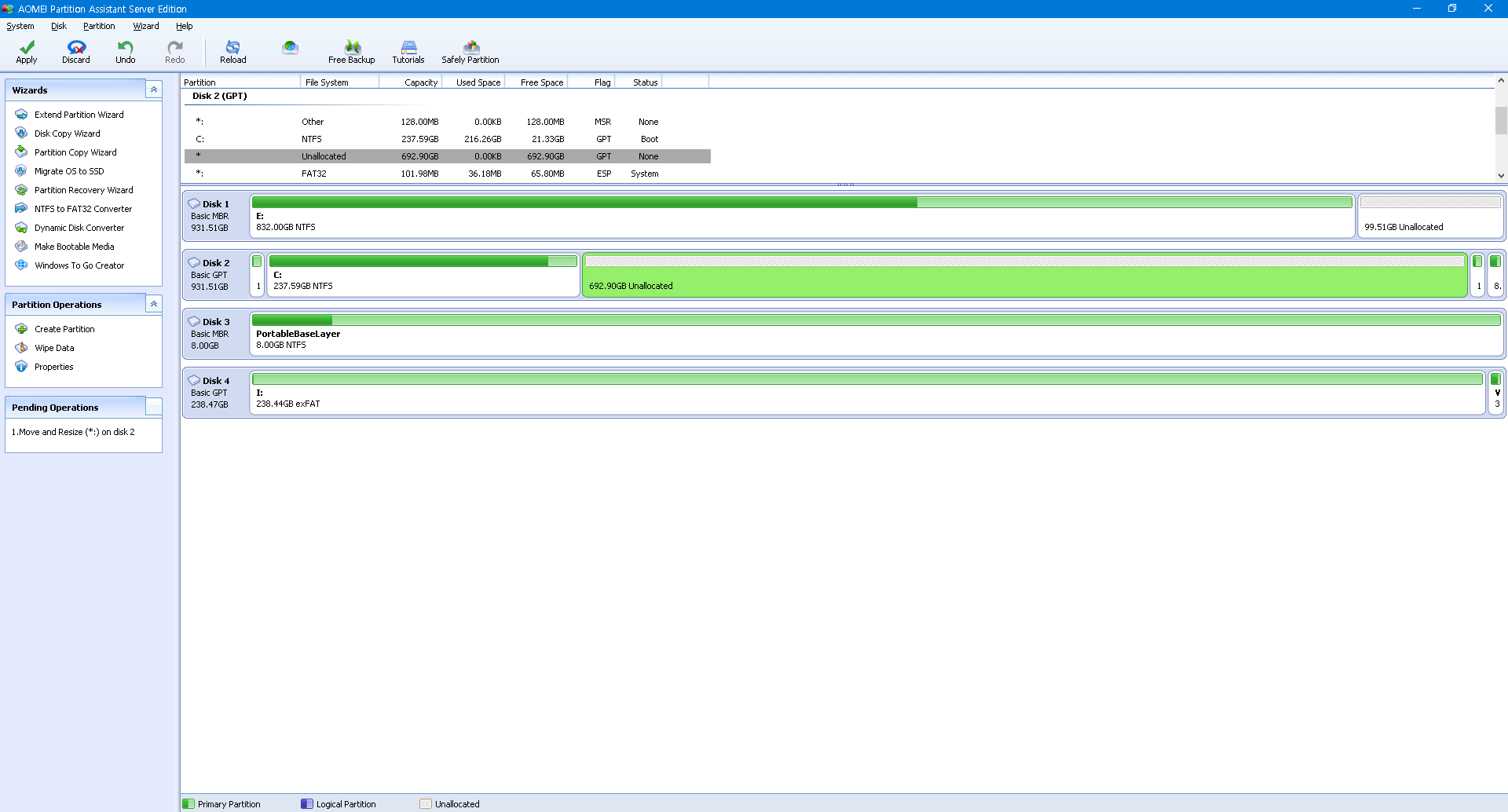This screenshot has height=812, width=1508.
Task: Open the Help menu
Action: tap(185, 26)
